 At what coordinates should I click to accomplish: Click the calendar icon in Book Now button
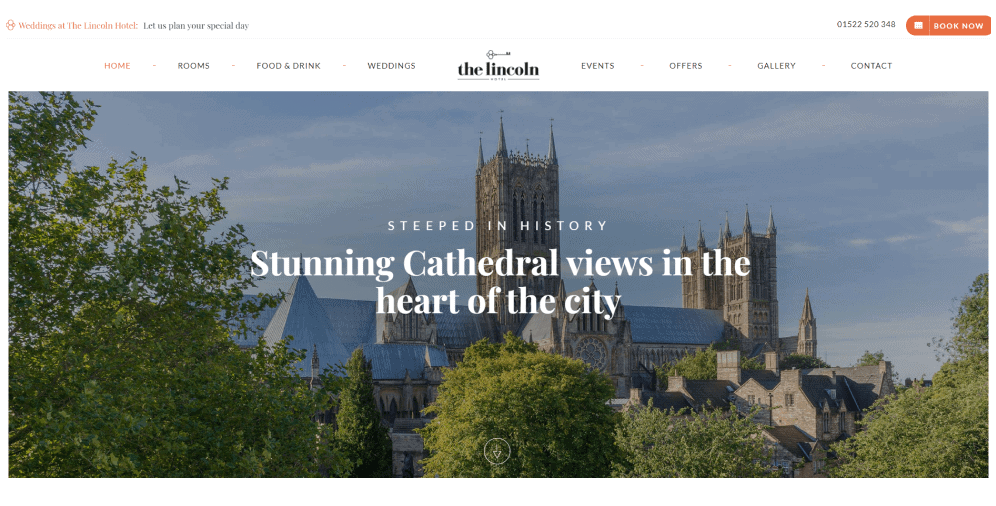918,25
